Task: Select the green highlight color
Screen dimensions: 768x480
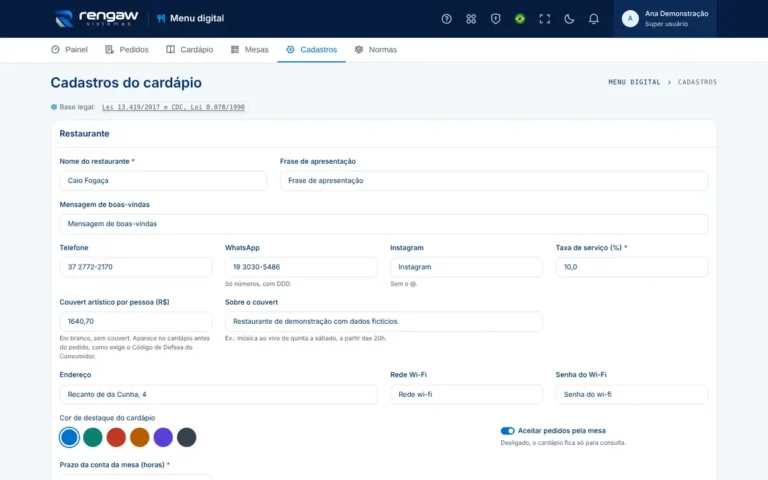Action: (93, 437)
